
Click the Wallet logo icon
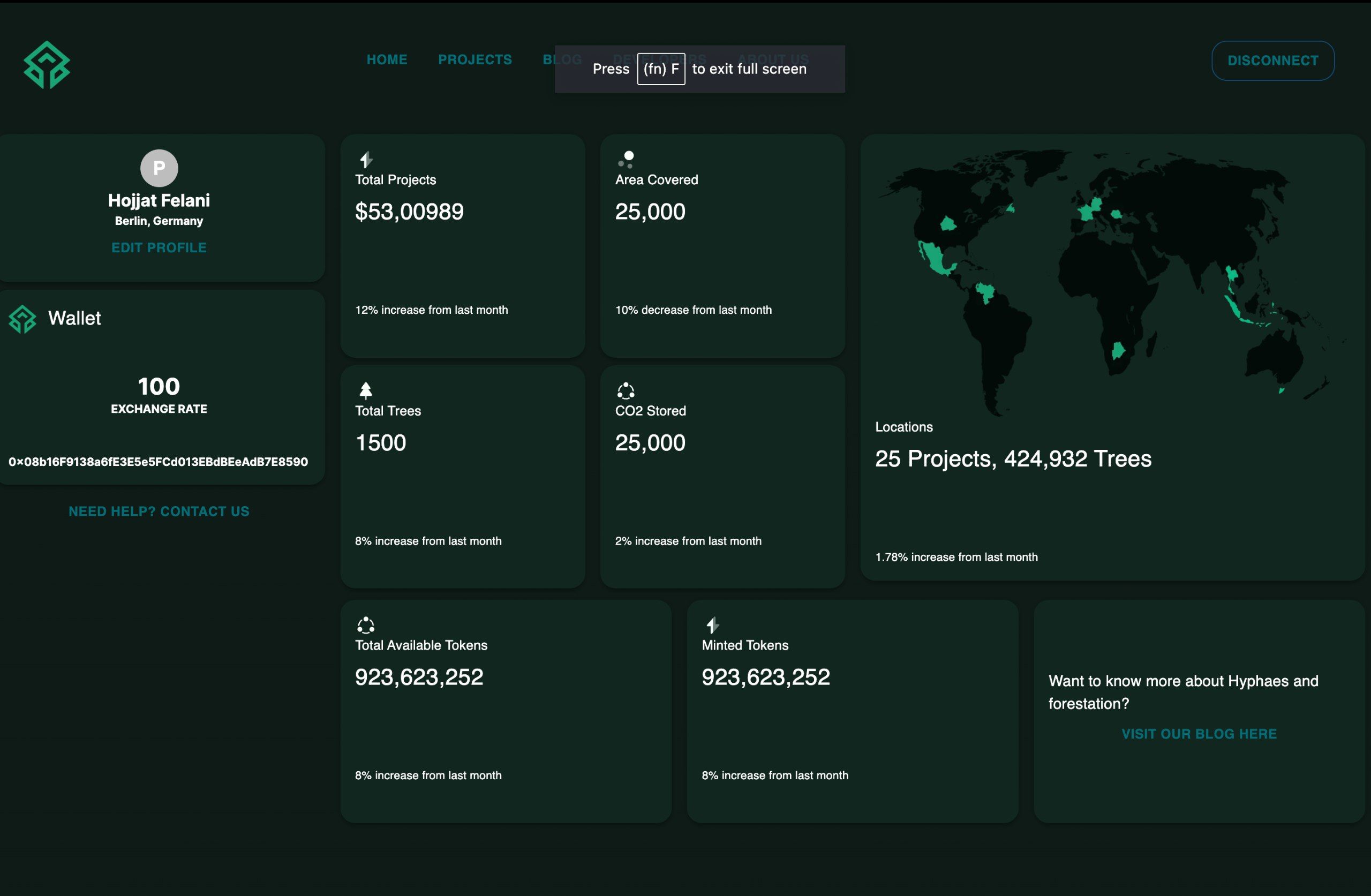(22, 319)
